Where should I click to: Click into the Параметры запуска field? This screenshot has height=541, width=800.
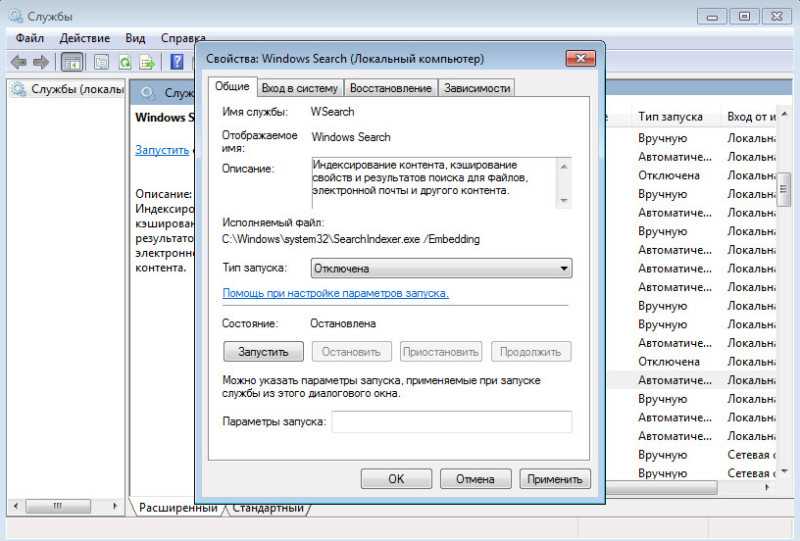452,422
